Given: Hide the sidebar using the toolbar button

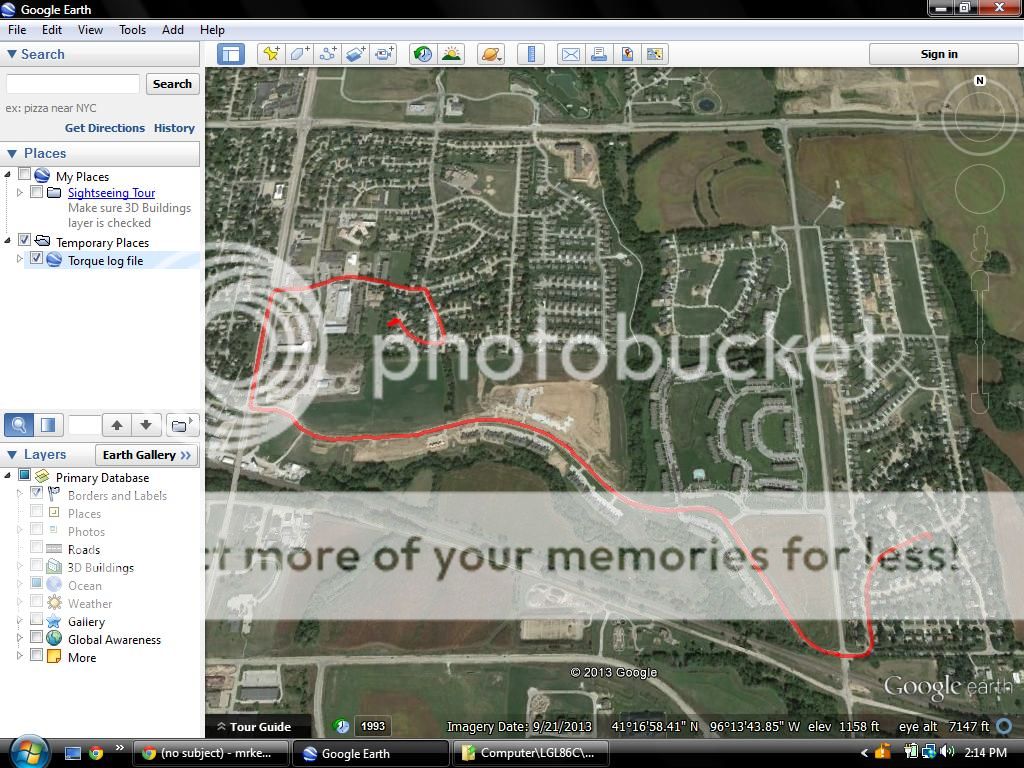Looking at the screenshot, I should [x=231, y=54].
